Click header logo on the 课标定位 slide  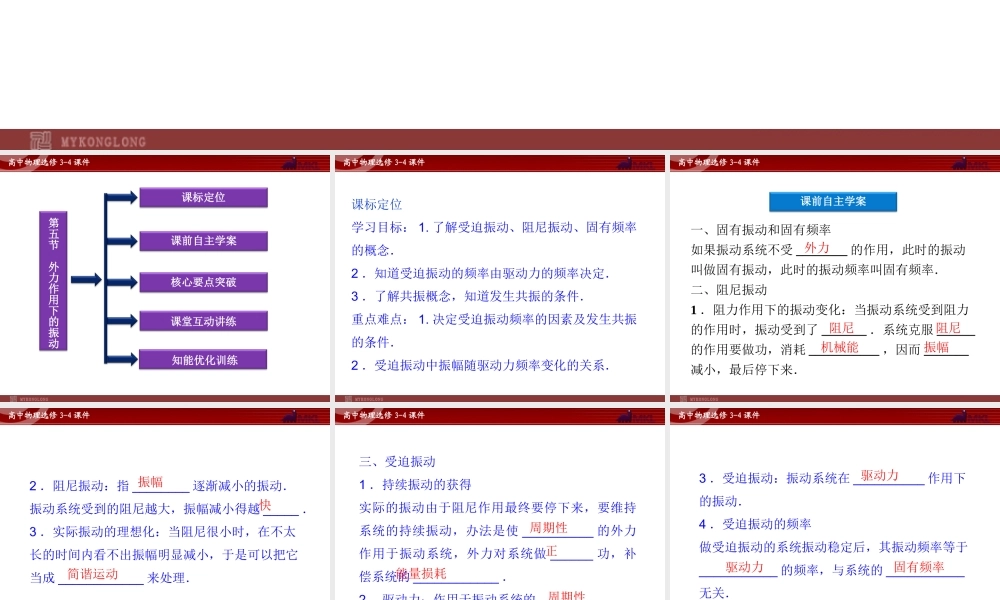pos(634,163)
